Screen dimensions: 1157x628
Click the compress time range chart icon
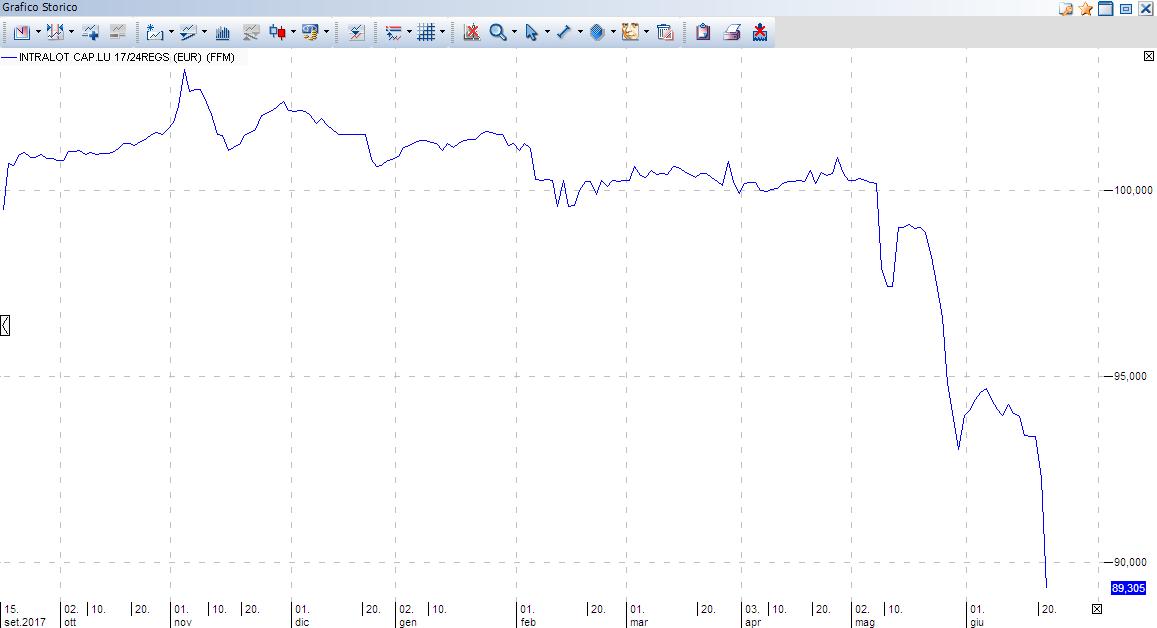tap(55, 32)
